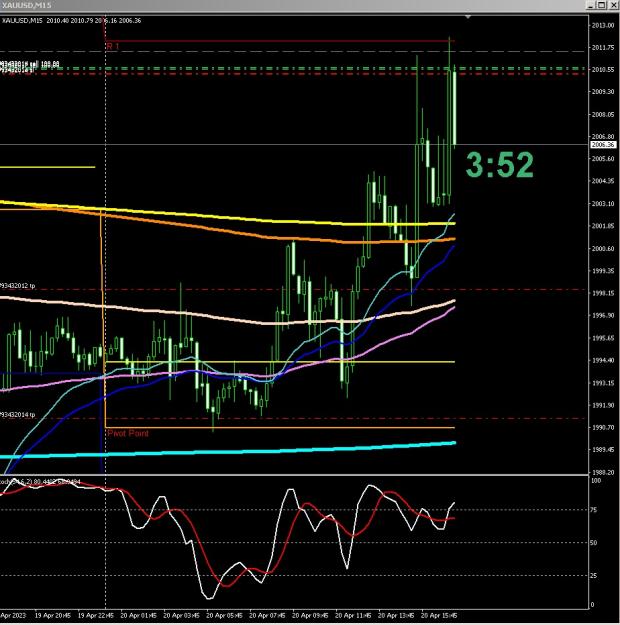Click the 1996.90 price scale label

[x=603, y=315]
